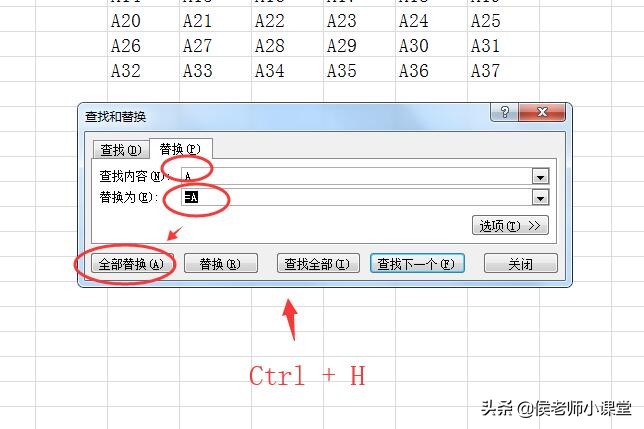Close the Find and Replace dialog with X
This screenshot has width=644, height=429.
click(542, 112)
